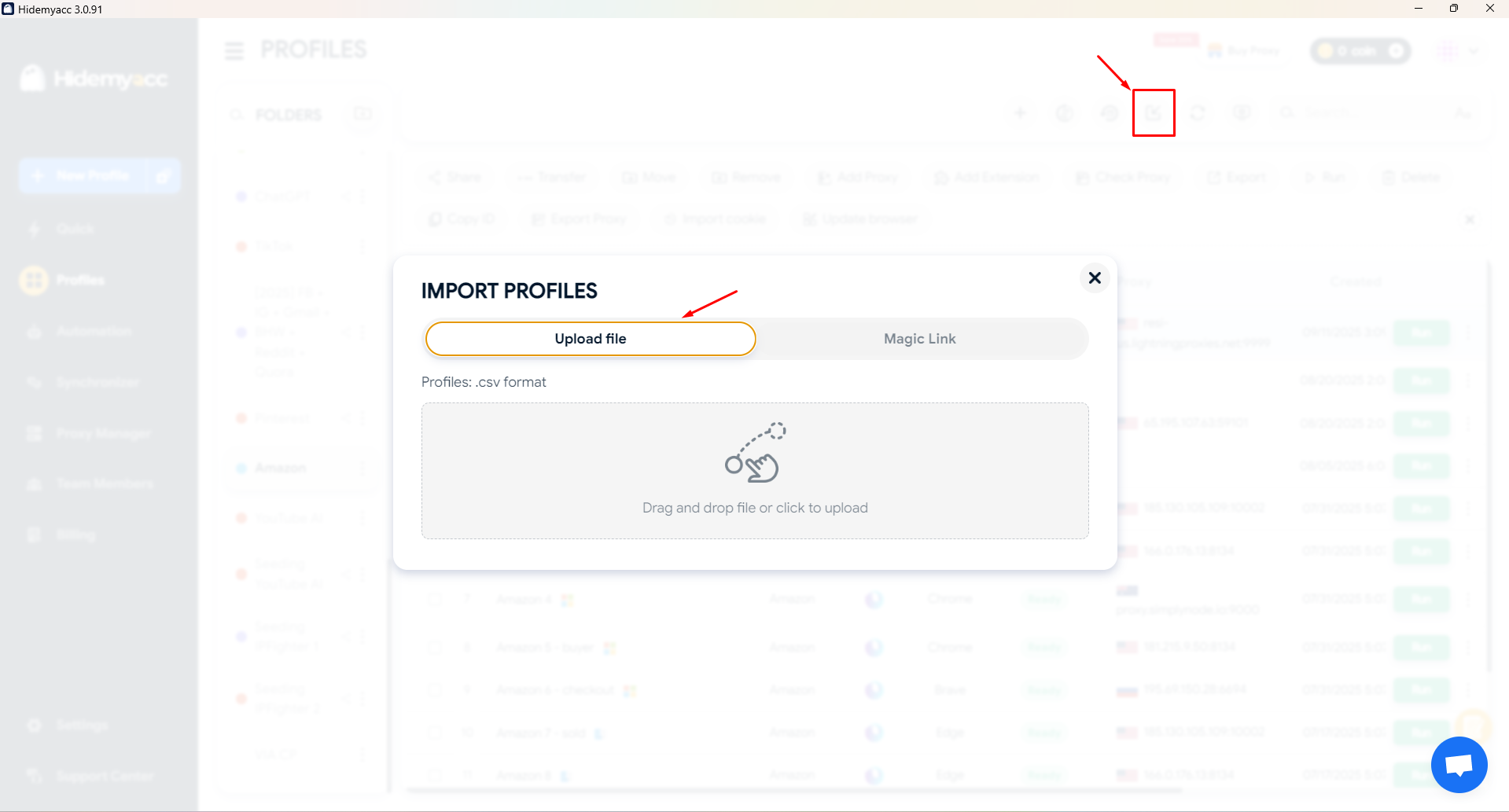
Task: Open the Profiles sidebar item
Action: [79, 280]
